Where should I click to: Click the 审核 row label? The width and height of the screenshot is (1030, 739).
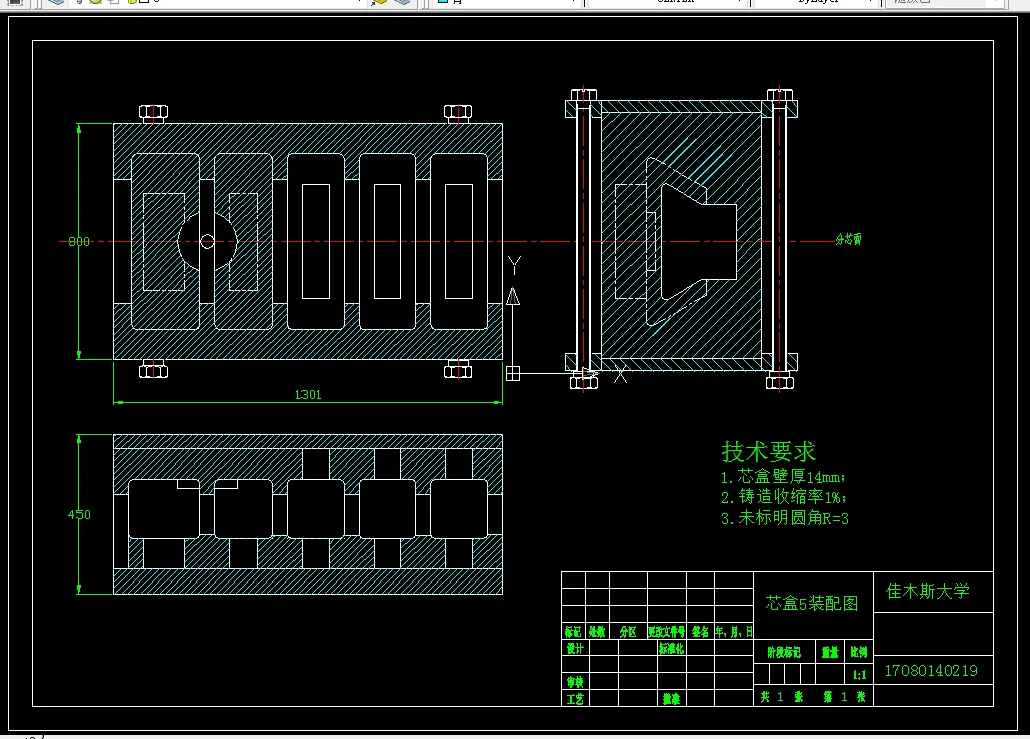[575, 682]
